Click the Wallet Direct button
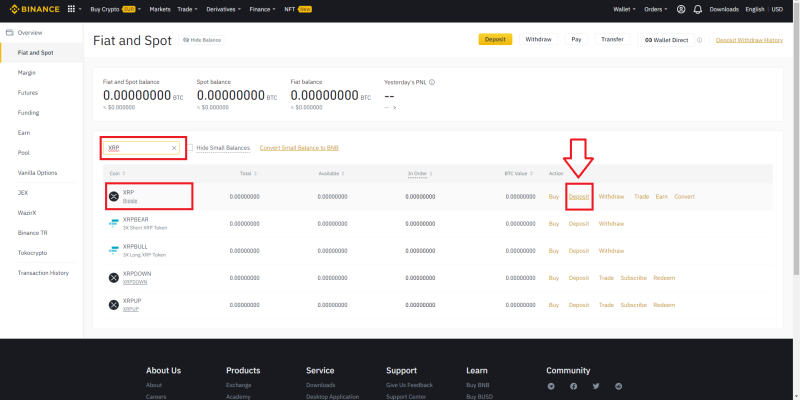 point(666,40)
